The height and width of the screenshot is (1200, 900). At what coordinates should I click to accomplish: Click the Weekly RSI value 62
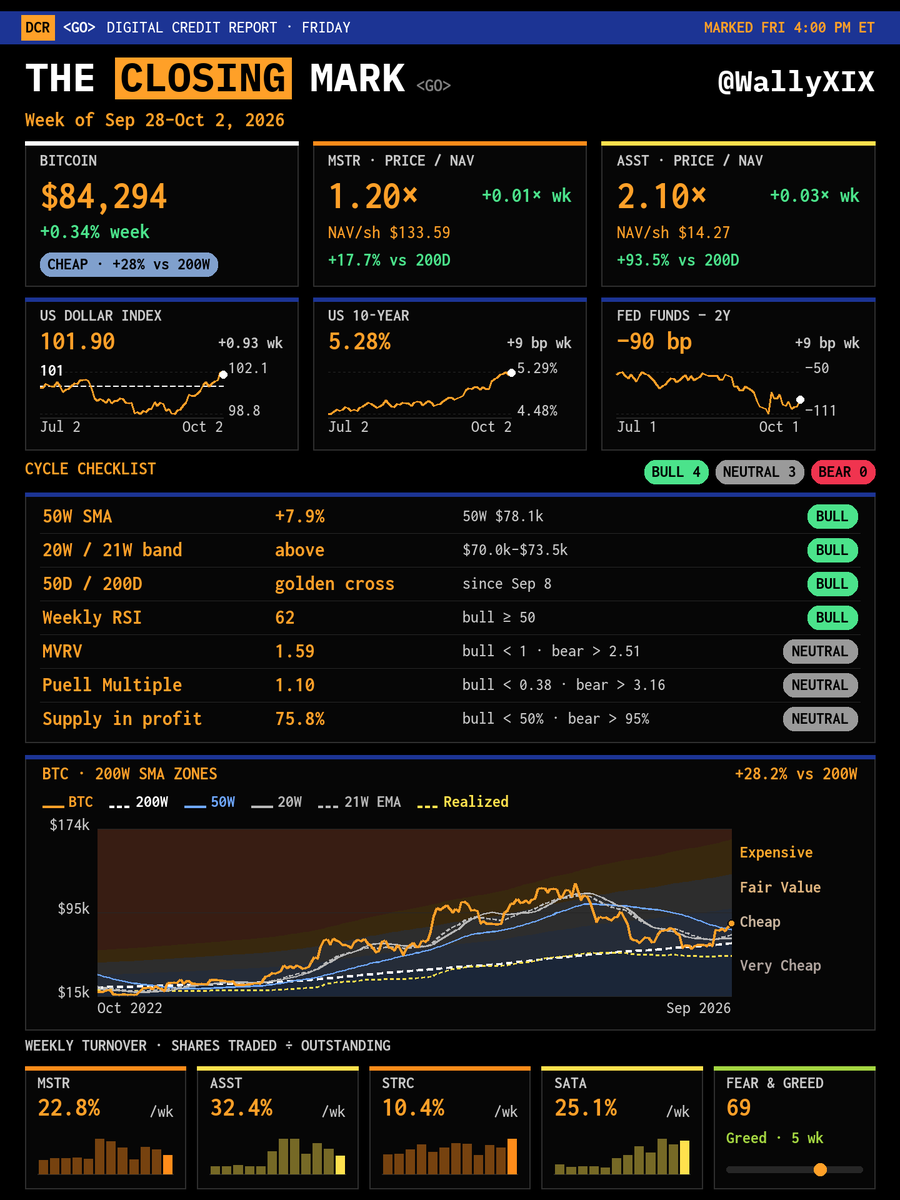click(285, 618)
